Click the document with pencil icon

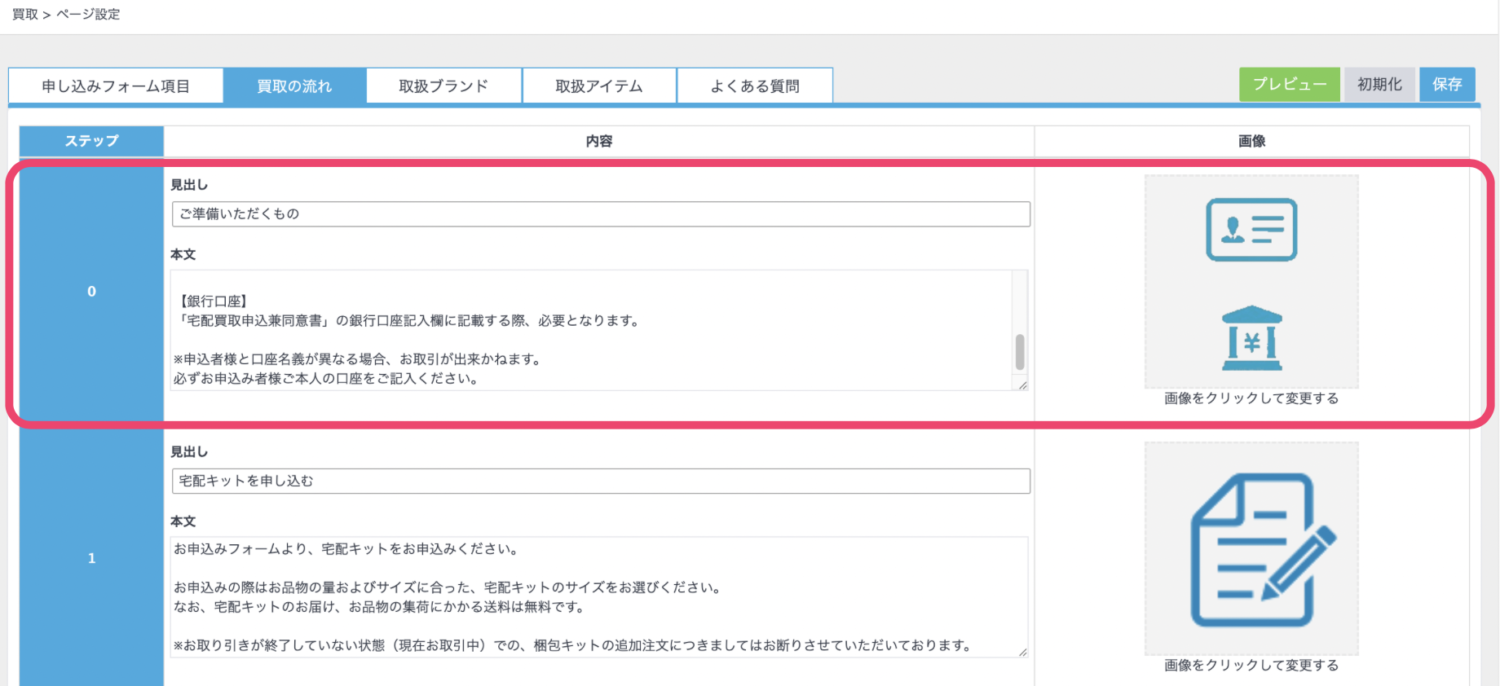[x=1251, y=549]
